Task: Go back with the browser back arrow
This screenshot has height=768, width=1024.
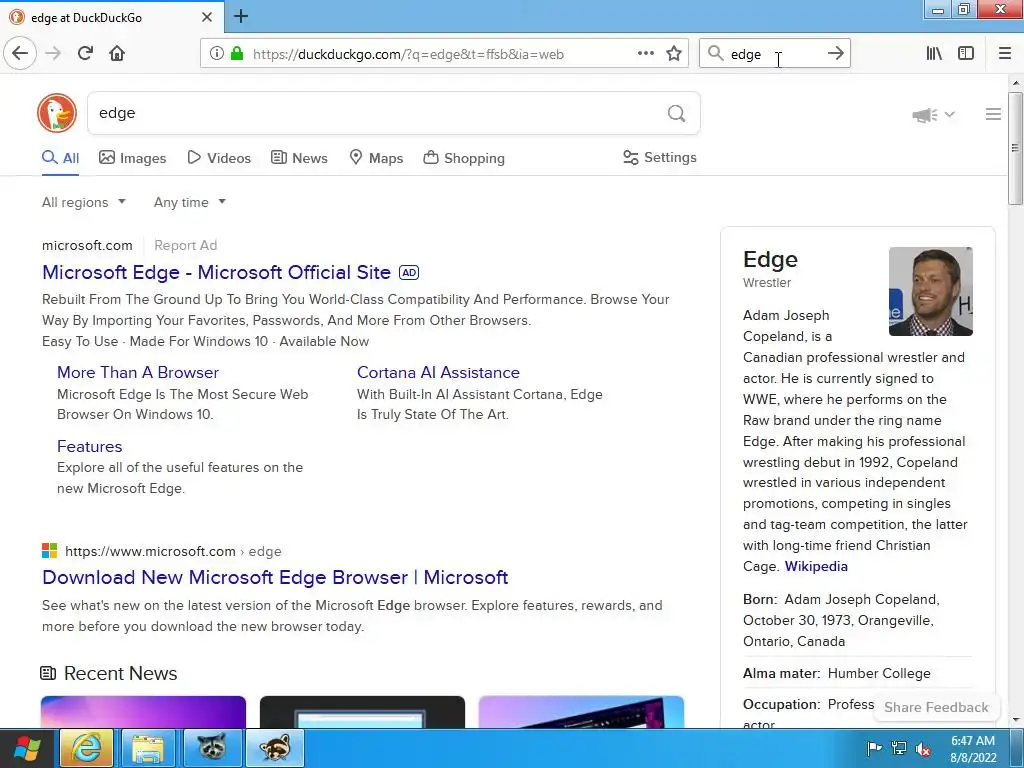Action: point(20,53)
